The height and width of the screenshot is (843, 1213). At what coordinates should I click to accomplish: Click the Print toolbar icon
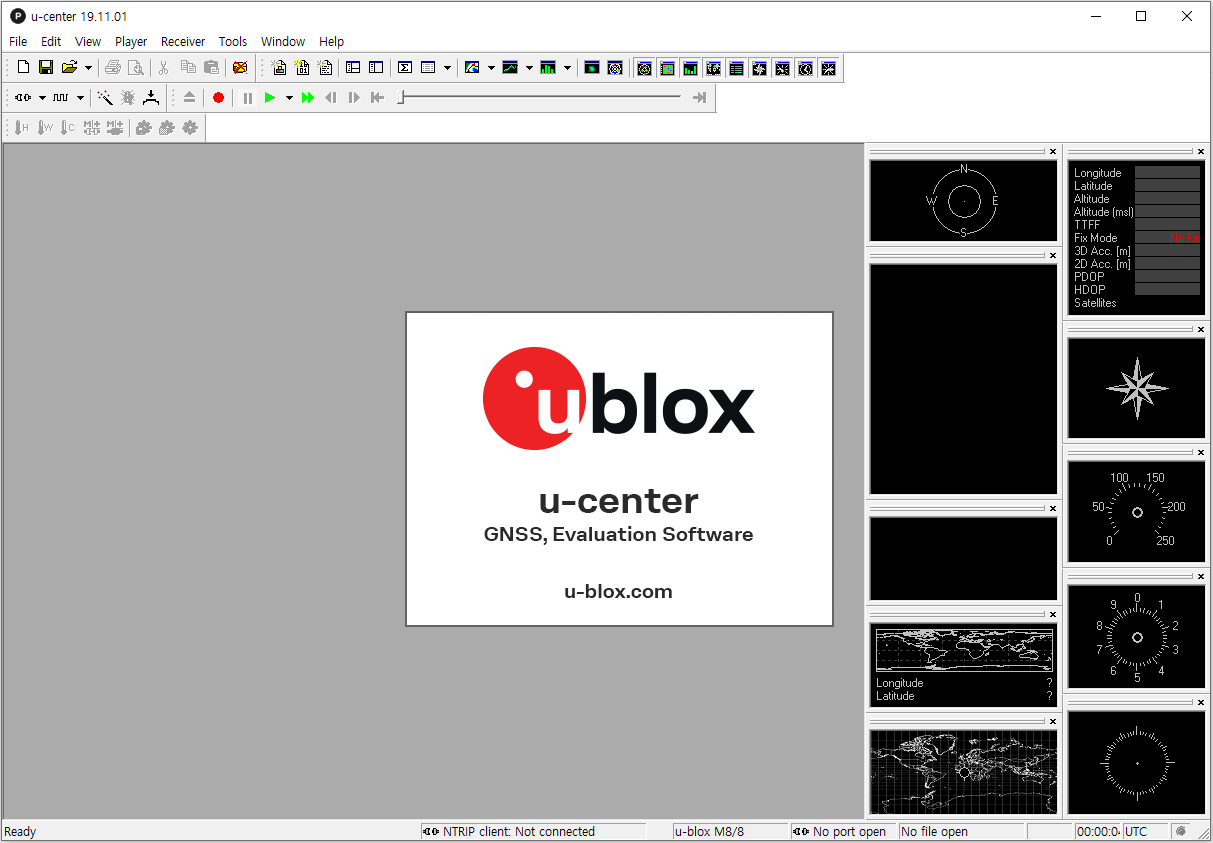(112, 68)
